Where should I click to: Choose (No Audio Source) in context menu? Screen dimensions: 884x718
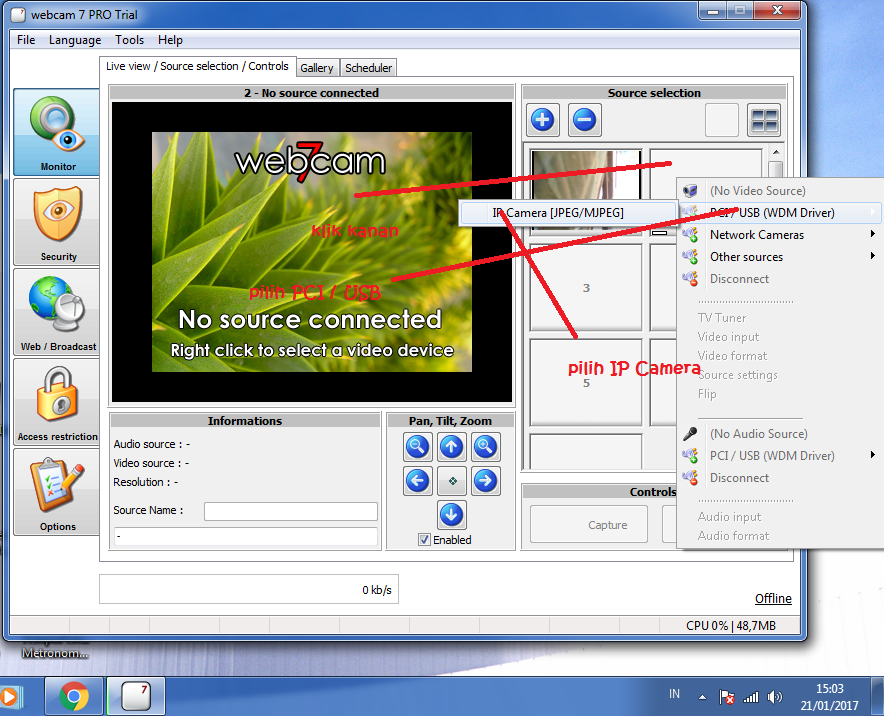[x=780, y=433]
